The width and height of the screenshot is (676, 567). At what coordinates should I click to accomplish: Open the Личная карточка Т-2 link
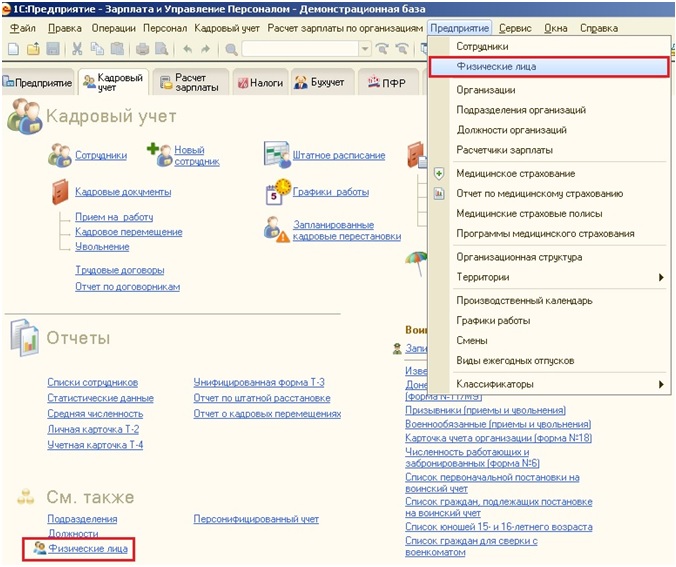click(x=93, y=429)
